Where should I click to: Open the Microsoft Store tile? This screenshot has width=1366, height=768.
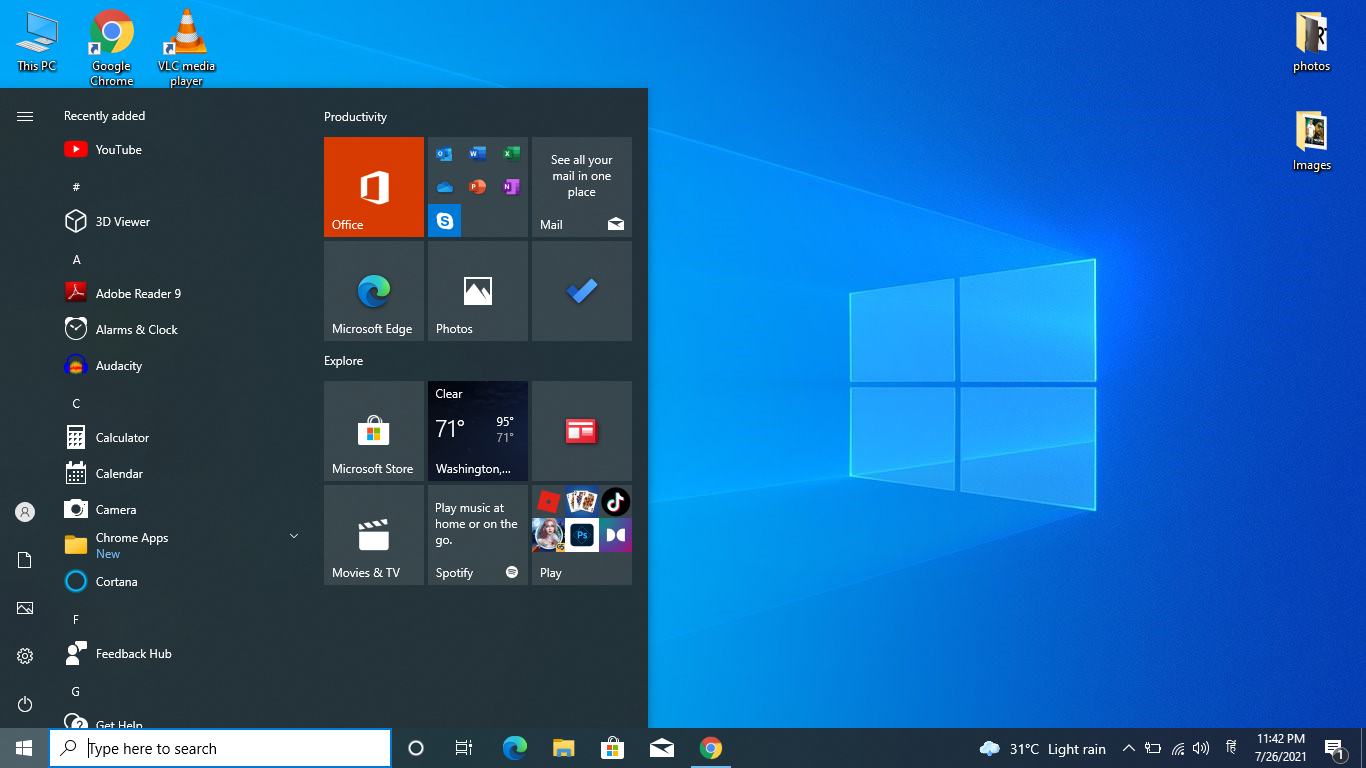tap(374, 431)
